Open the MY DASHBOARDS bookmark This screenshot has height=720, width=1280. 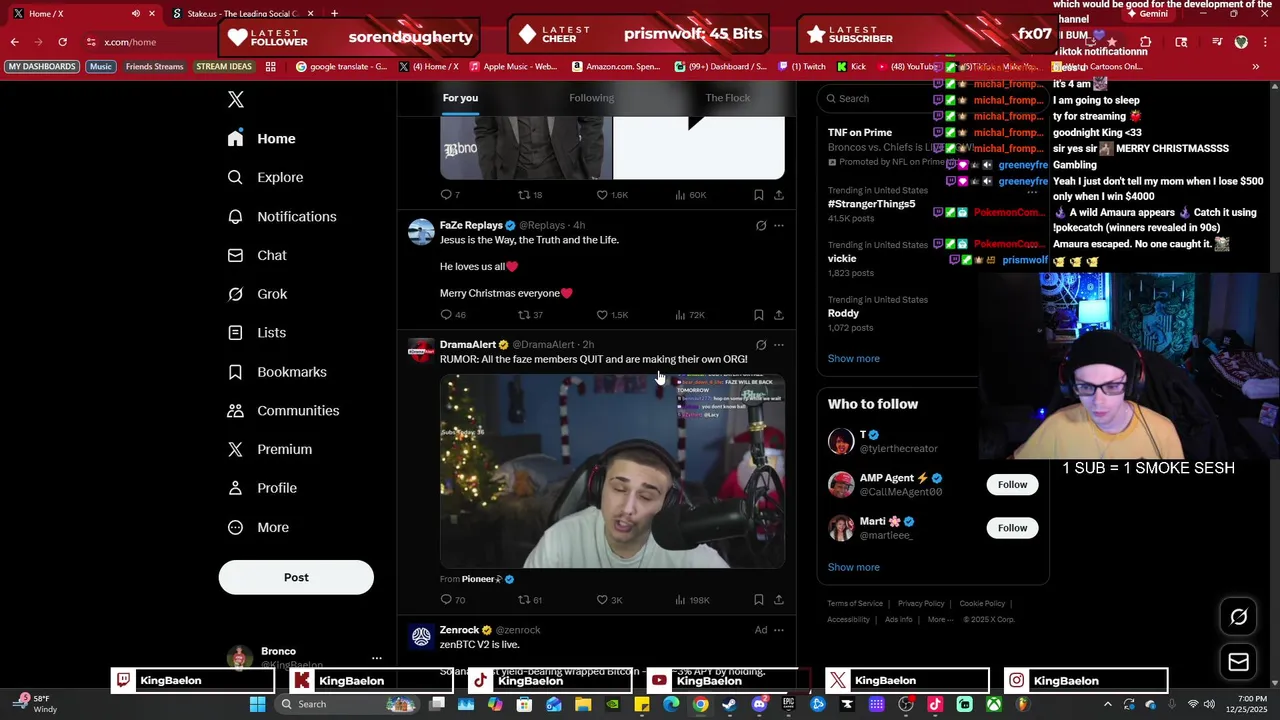pos(42,67)
